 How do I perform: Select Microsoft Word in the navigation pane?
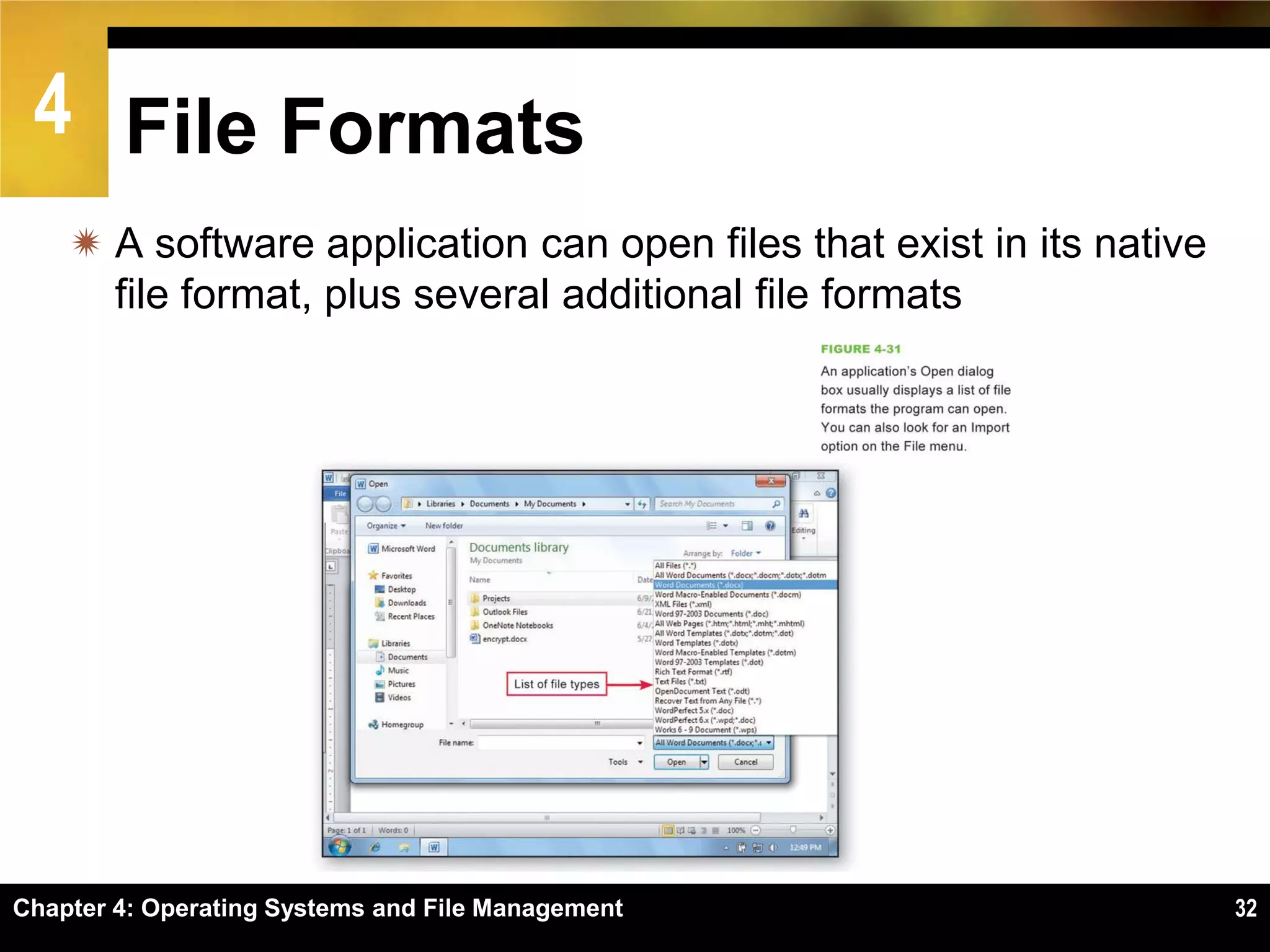(x=402, y=549)
